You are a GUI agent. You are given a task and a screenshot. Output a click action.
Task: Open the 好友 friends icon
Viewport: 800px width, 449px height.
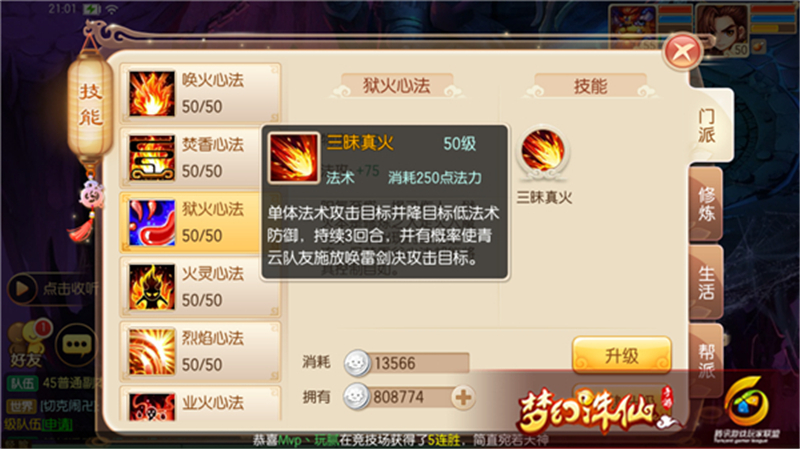[27, 344]
